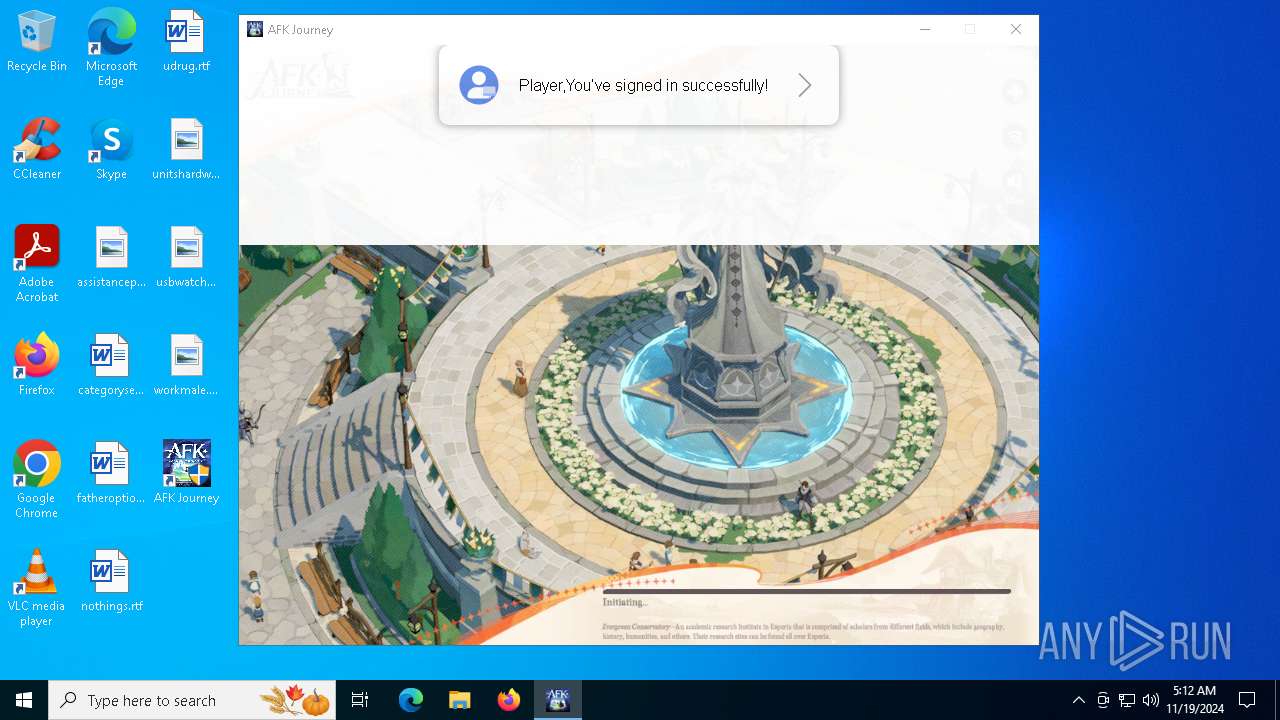This screenshot has width=1280, height=720.
Task: Click the player avatar icon in sign-in notification
Action: [x=479, y=86]
